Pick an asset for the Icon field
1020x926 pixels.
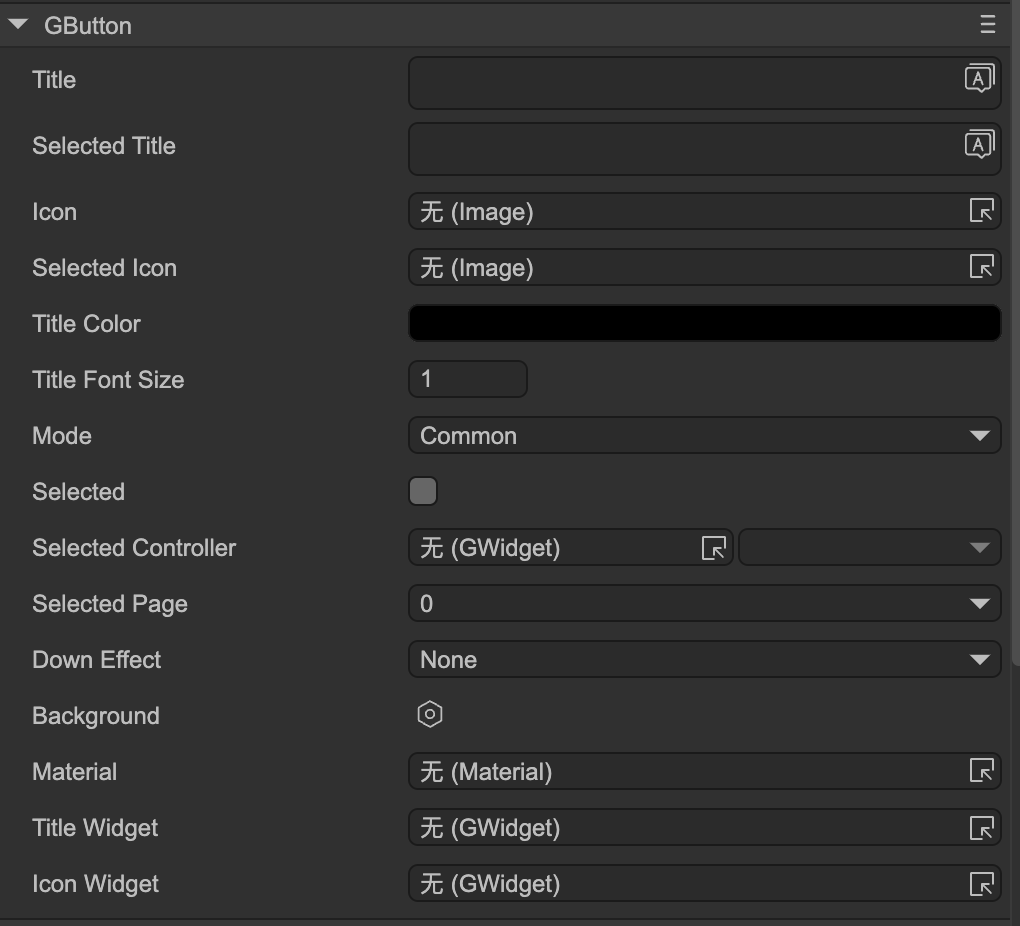pyautogui.click(x=982, y=211)
